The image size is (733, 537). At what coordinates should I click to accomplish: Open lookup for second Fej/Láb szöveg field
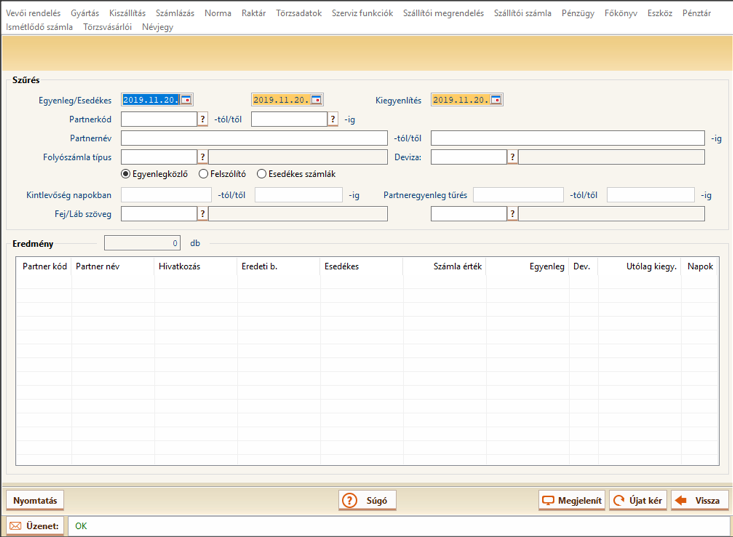[512, 214]
